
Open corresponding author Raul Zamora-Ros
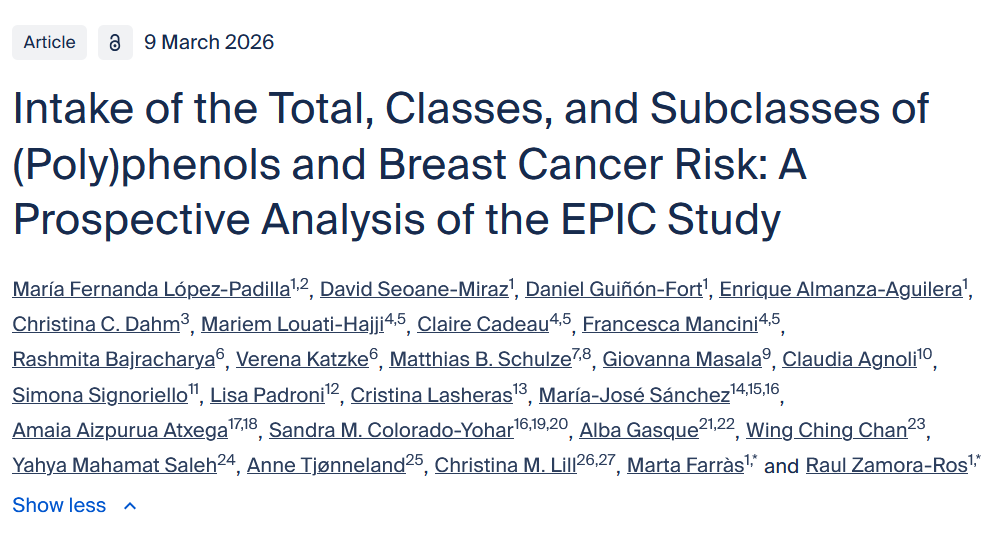886,466
